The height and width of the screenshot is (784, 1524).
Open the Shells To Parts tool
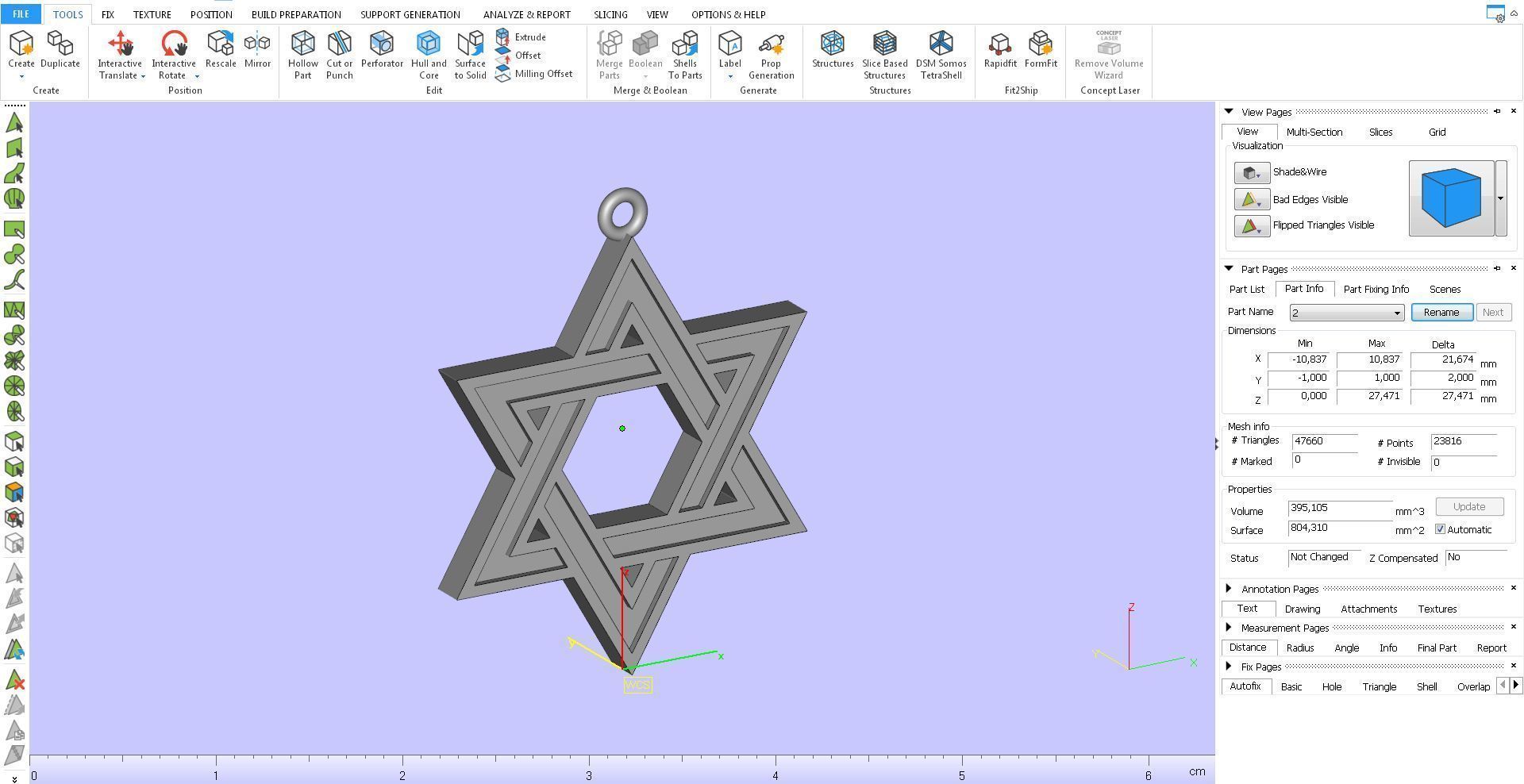[x=685, y=54]
